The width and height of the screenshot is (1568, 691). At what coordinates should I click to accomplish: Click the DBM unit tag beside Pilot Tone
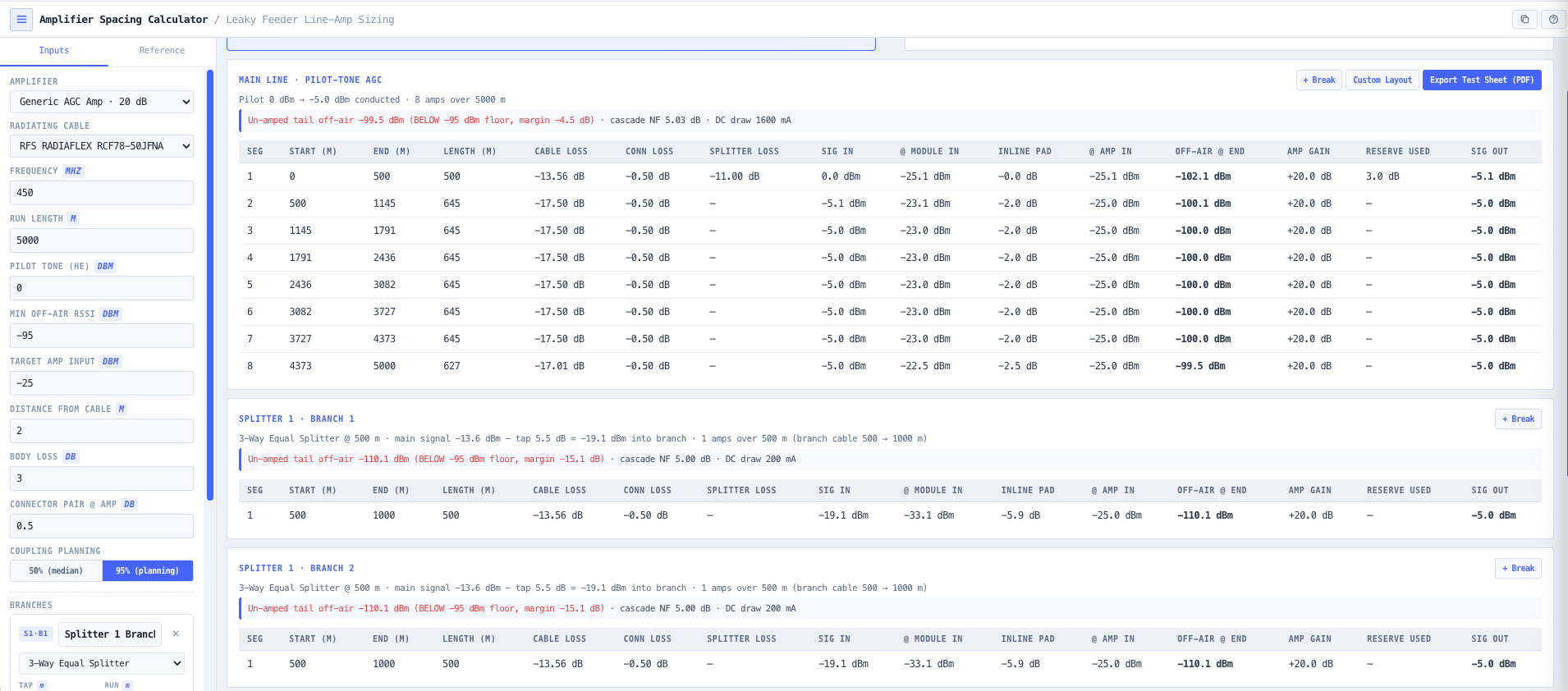coord(105,266)
